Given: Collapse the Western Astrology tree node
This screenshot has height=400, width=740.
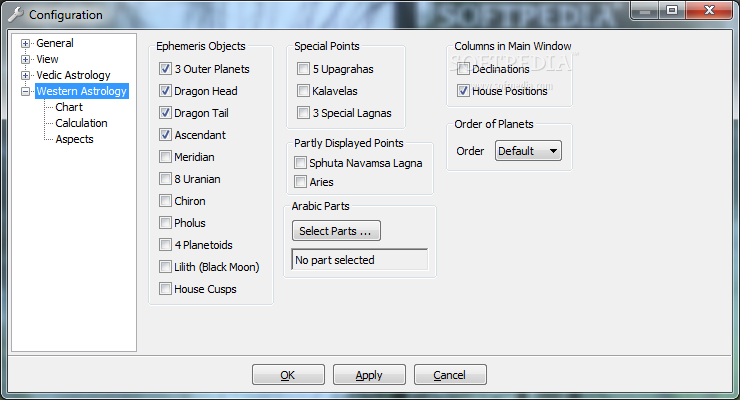Looking at the screenshot, I should point(26,91).
